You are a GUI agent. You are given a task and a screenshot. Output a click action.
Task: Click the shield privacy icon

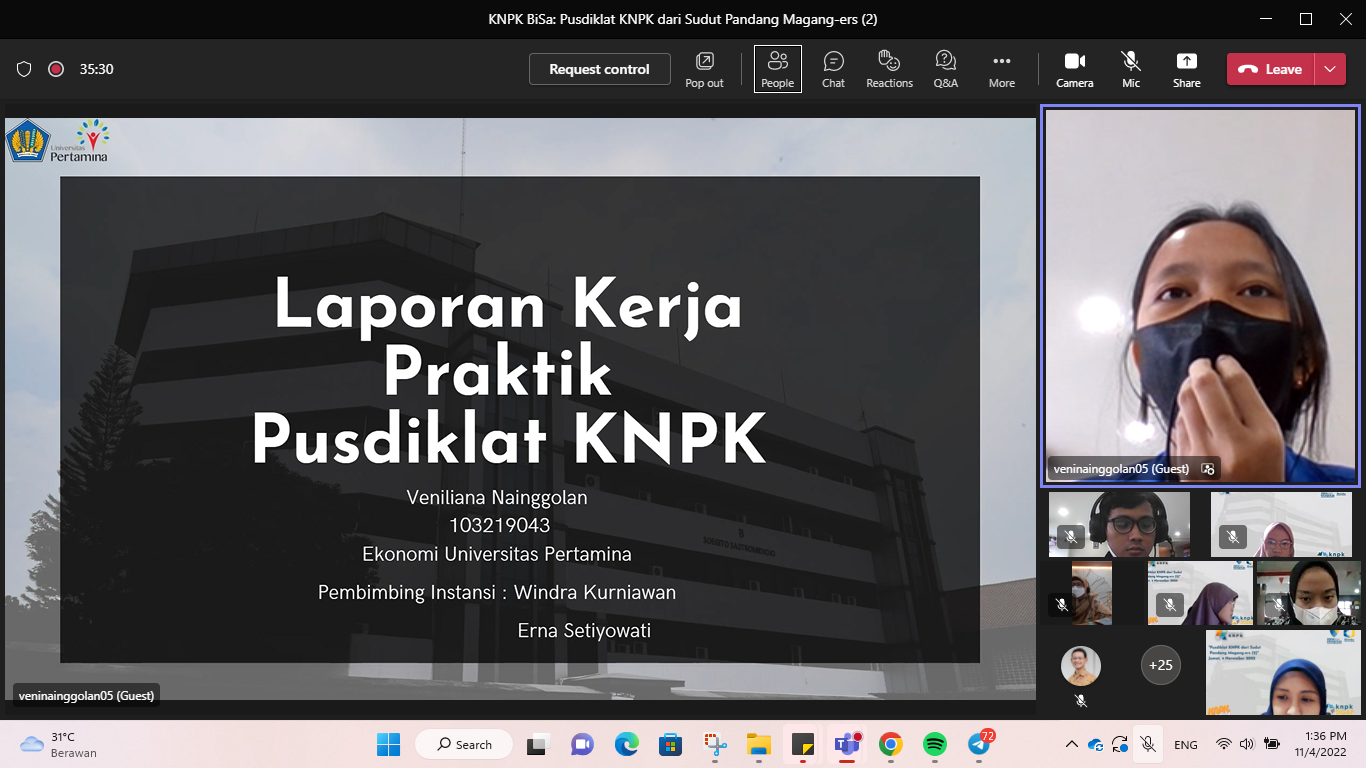(x=24, y=69)
